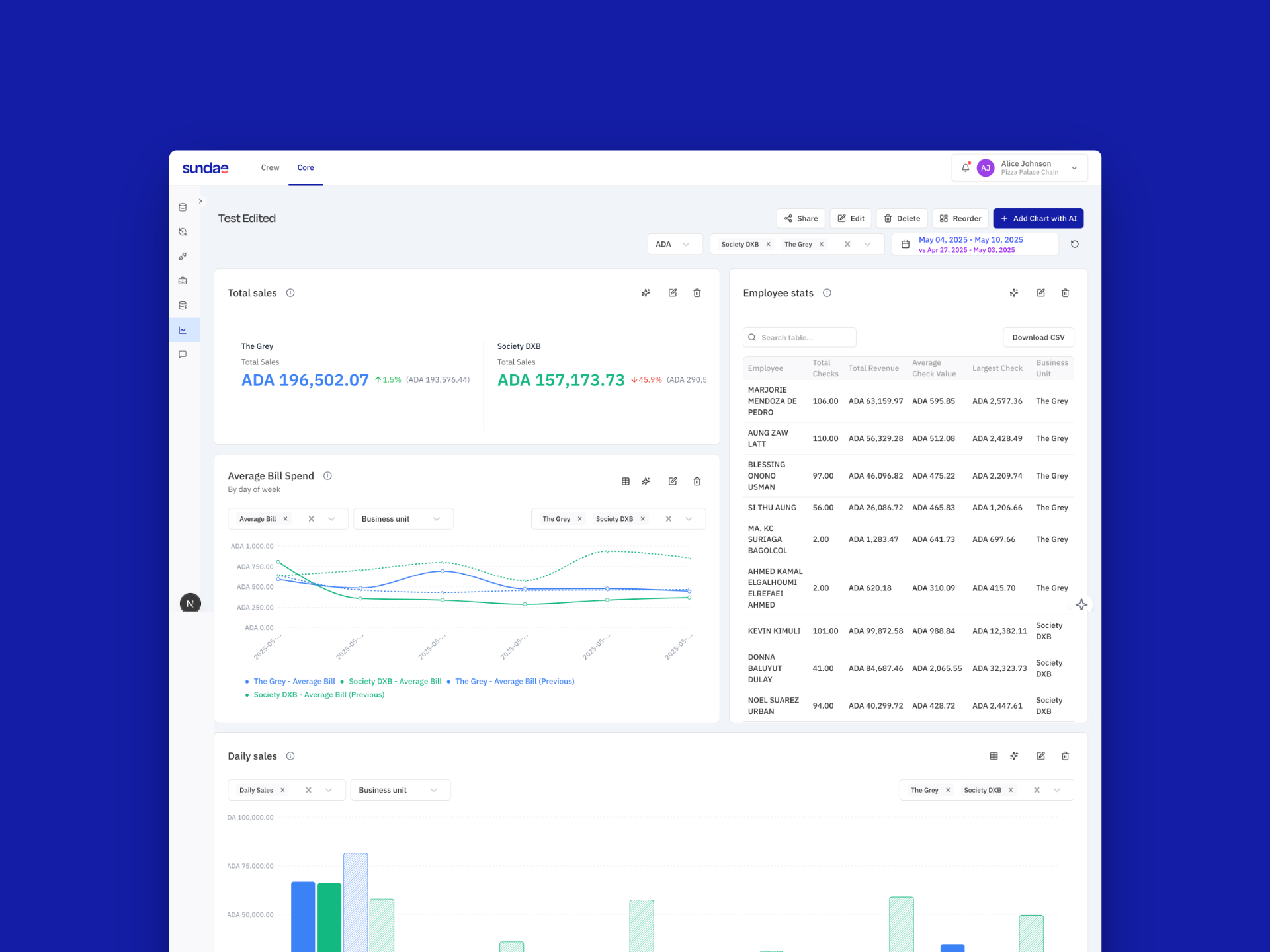This screenshot has width=1270, height=952.
Task: Open the chat bubble sidebar panel
Action: [183, 354]
